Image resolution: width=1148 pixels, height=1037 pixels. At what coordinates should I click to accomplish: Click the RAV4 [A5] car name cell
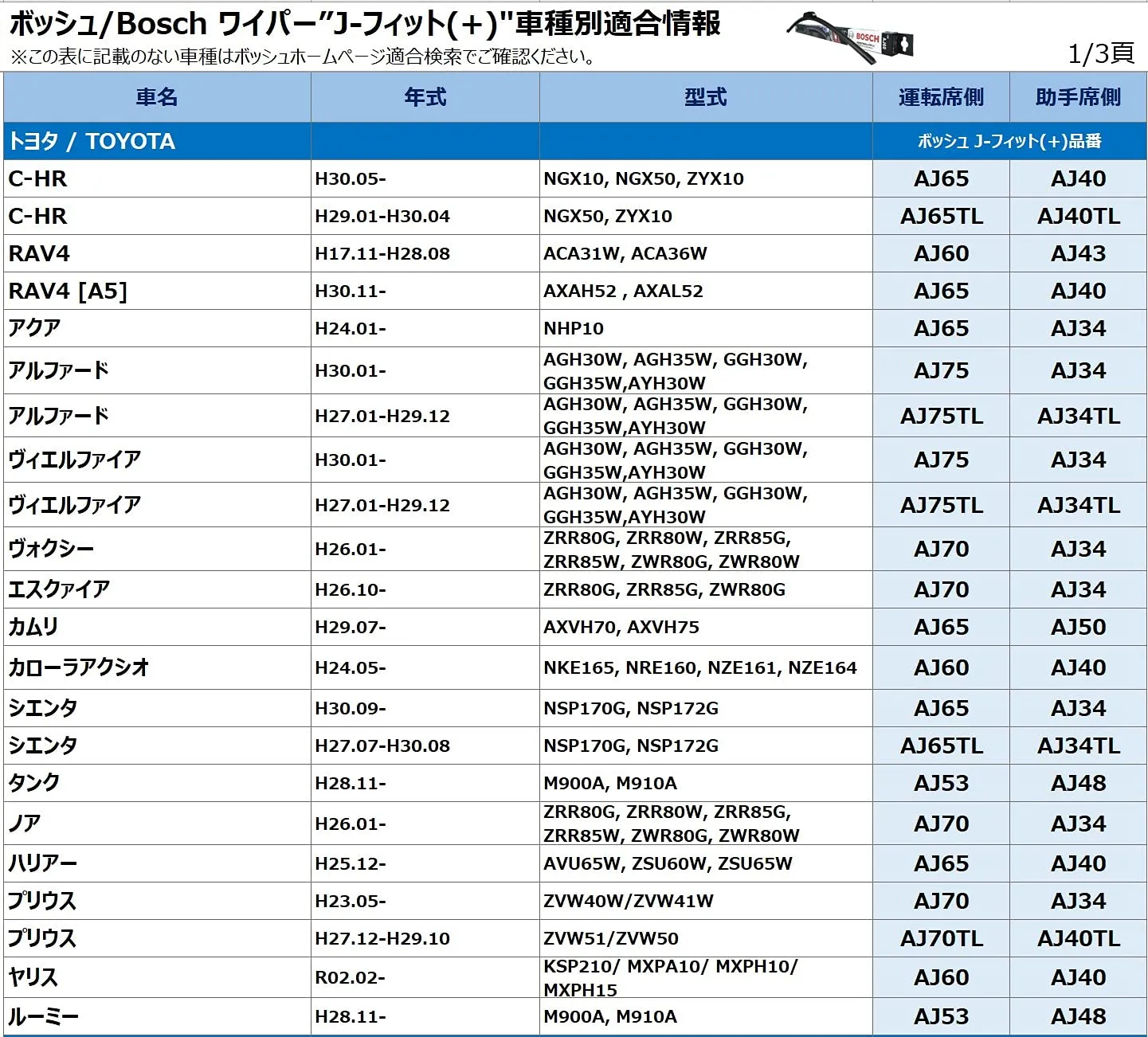click(68, 291)
